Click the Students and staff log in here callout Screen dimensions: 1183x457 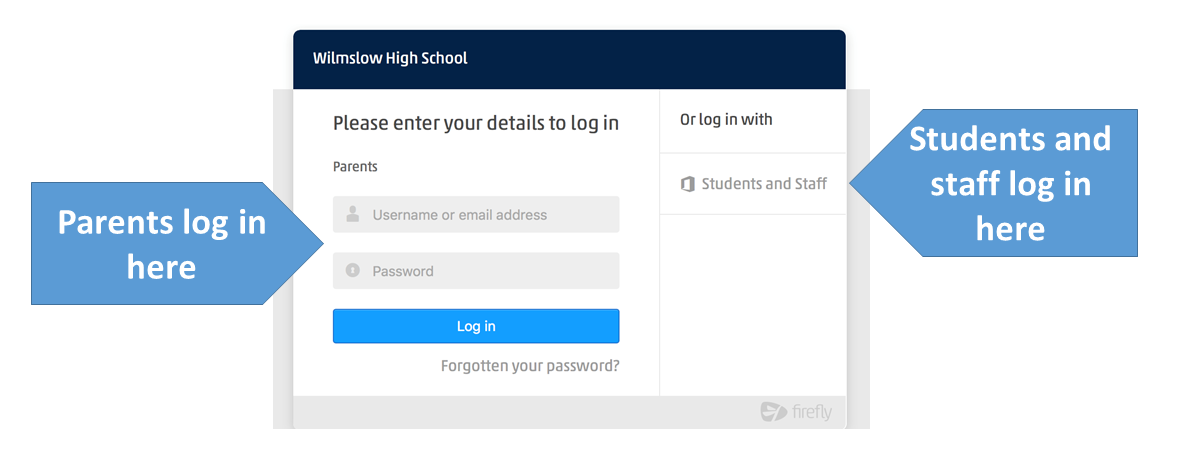[1010, 183]
